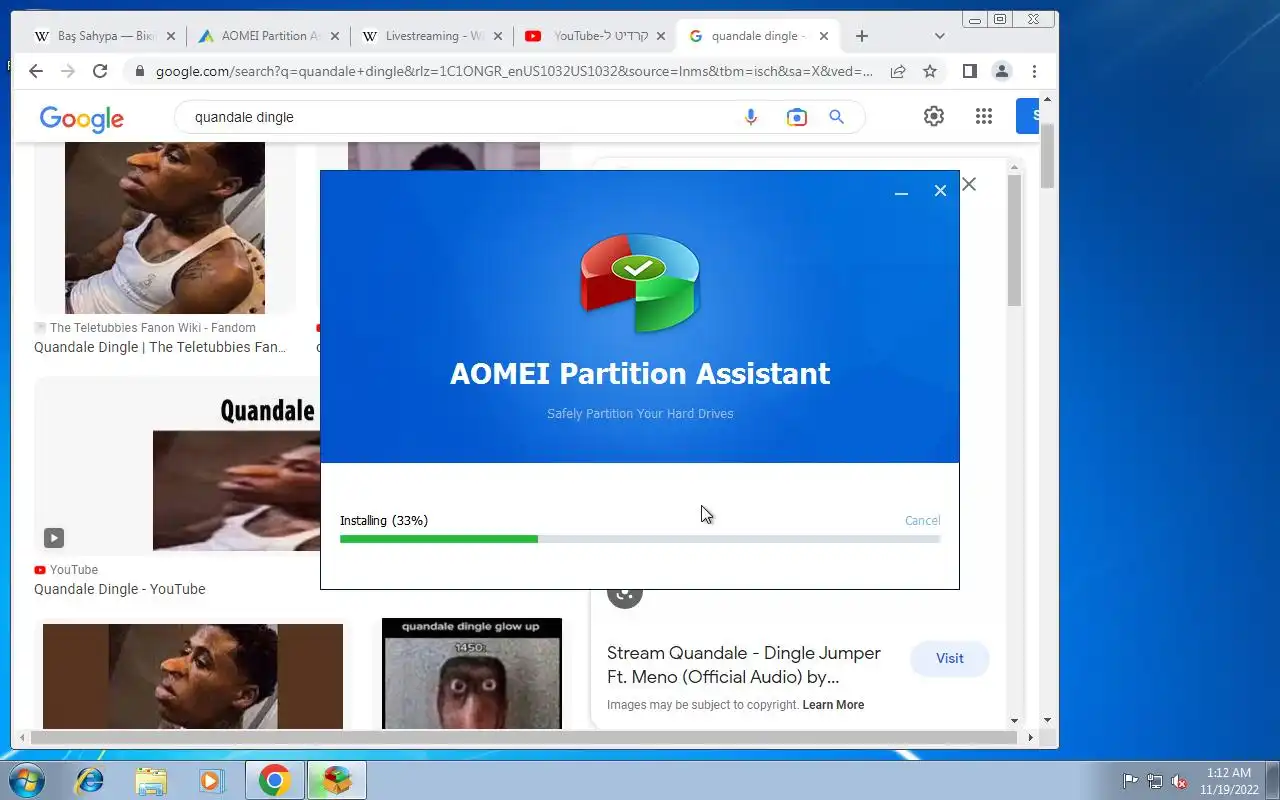The width and height of the screenshot is (1280, 800).
Task: Click the site lock icon in address bar
Action: pos(139,72)
